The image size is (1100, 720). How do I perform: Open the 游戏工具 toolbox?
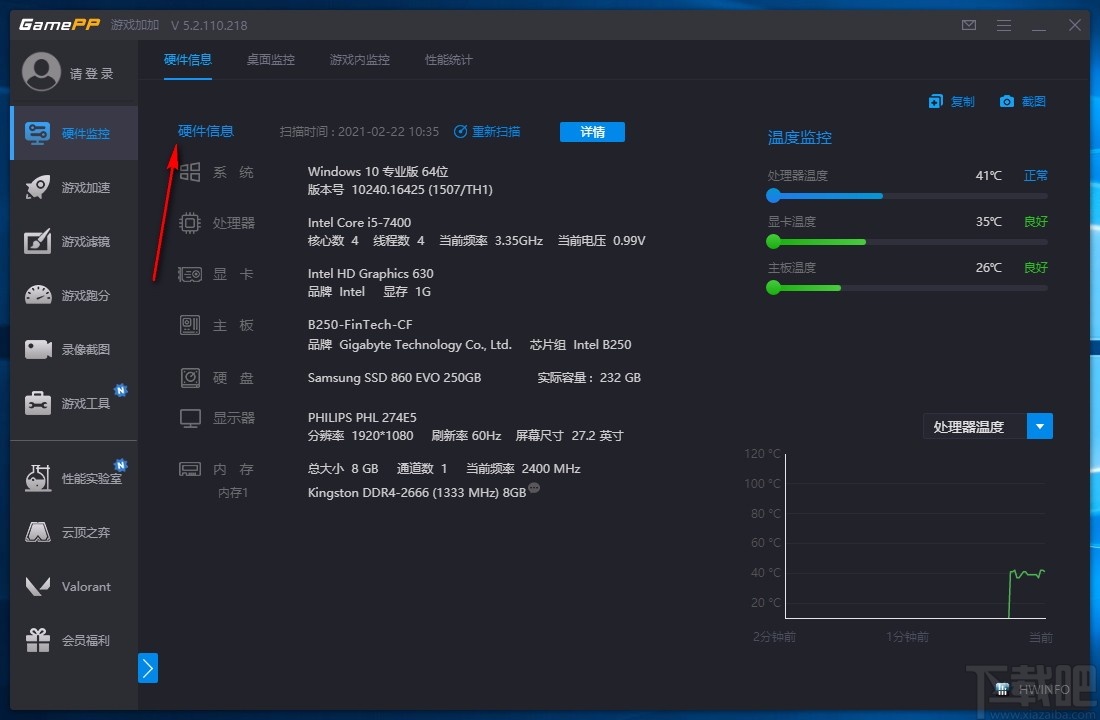click(73, 403)
